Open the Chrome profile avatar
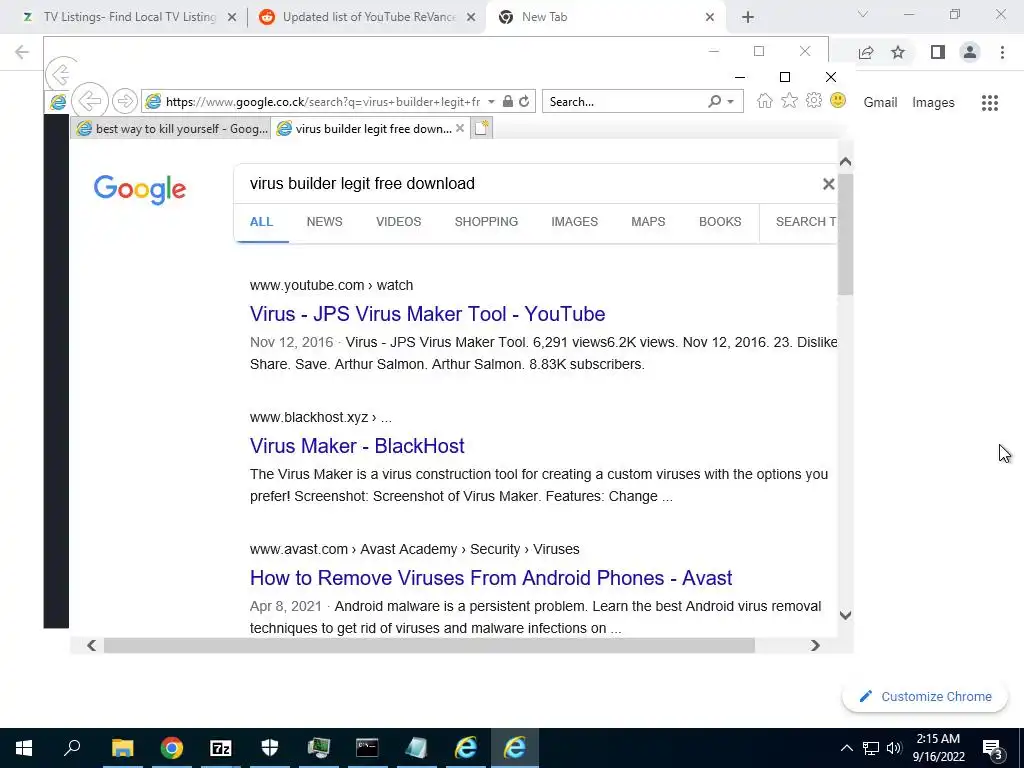The width and height of the screenshot is (1024, 768). (970, 52)
